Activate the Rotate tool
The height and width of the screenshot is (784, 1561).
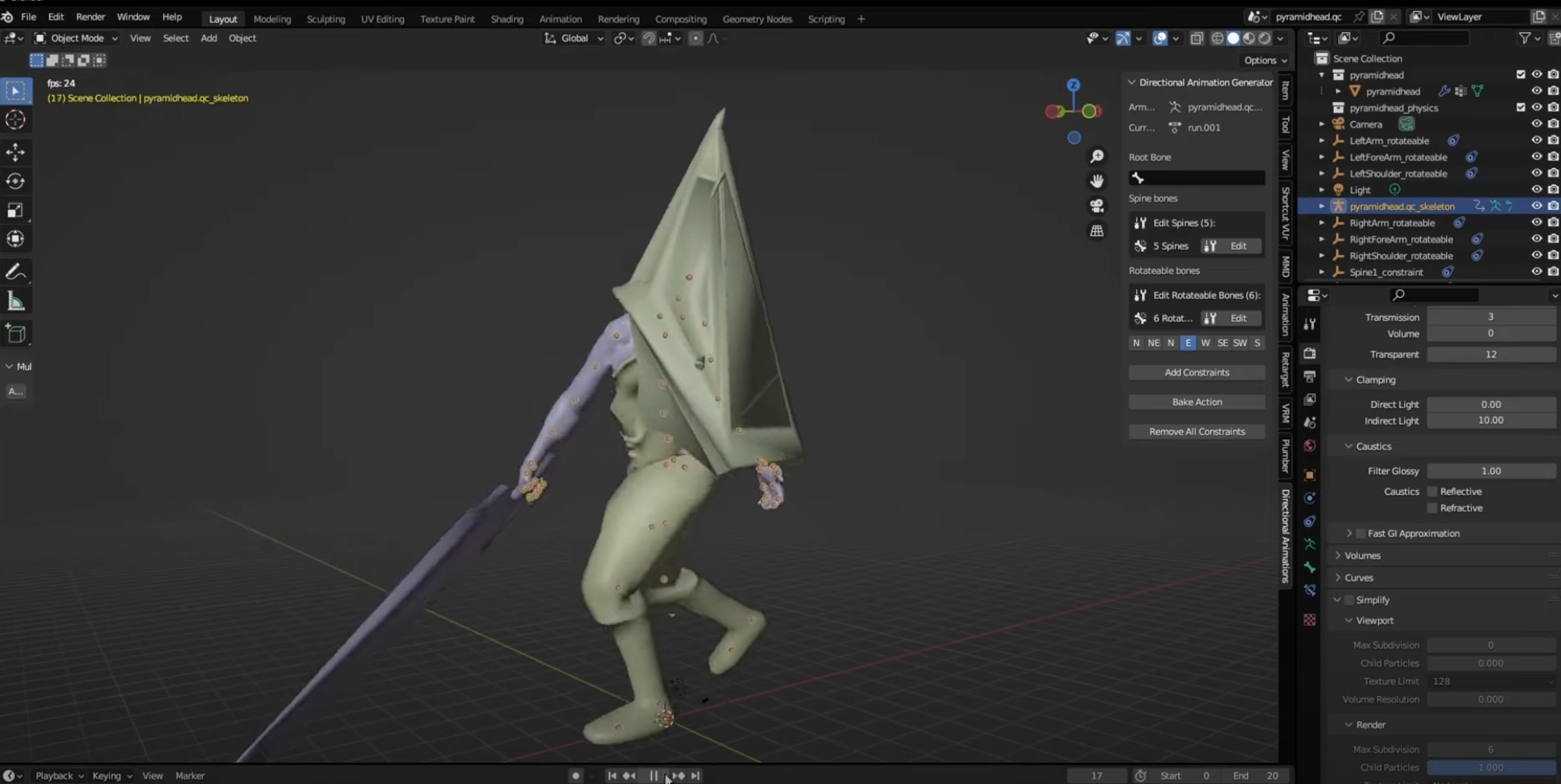coord(16,181)
